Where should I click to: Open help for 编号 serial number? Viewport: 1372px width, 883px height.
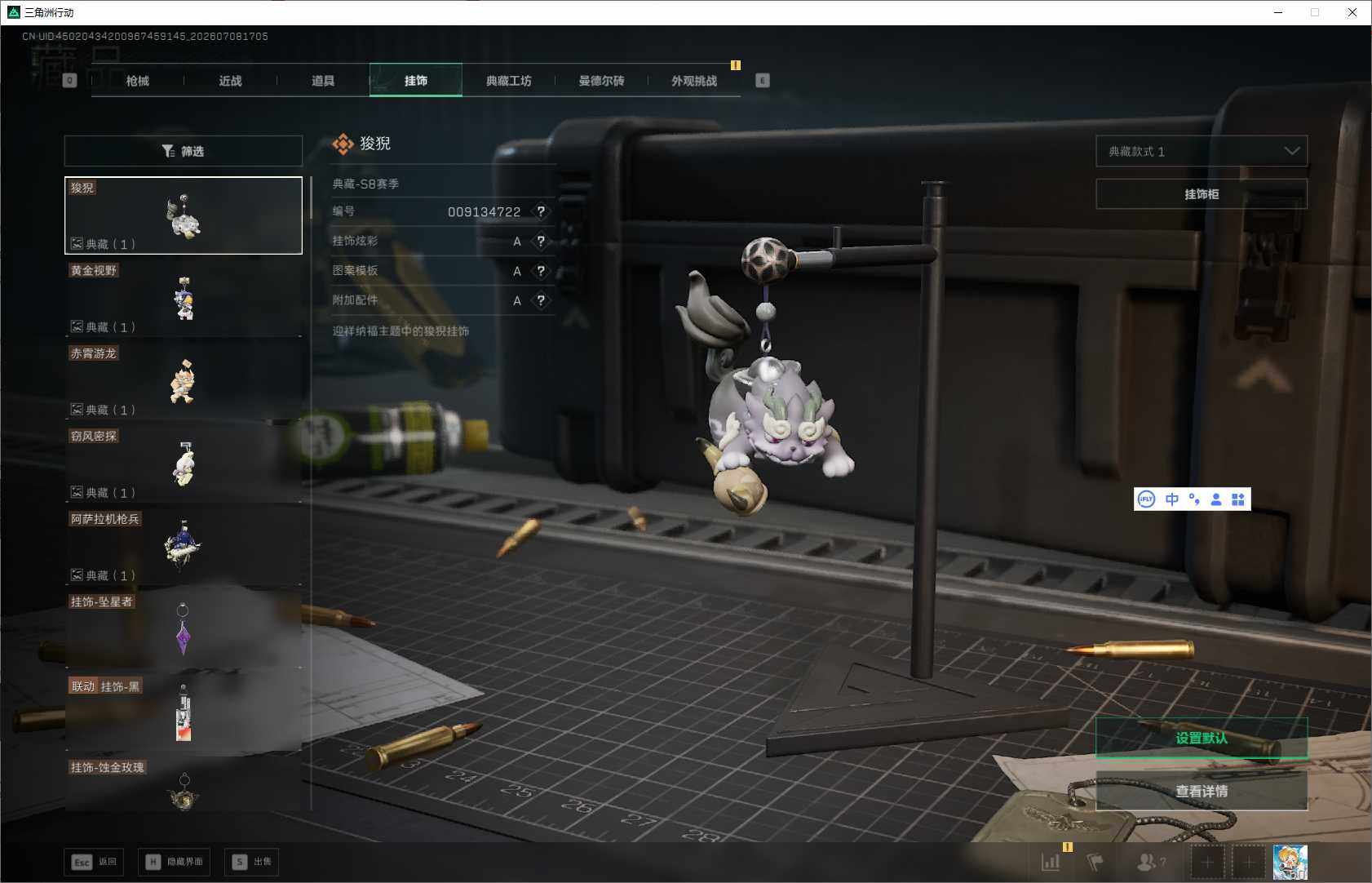tap(541, 211)
